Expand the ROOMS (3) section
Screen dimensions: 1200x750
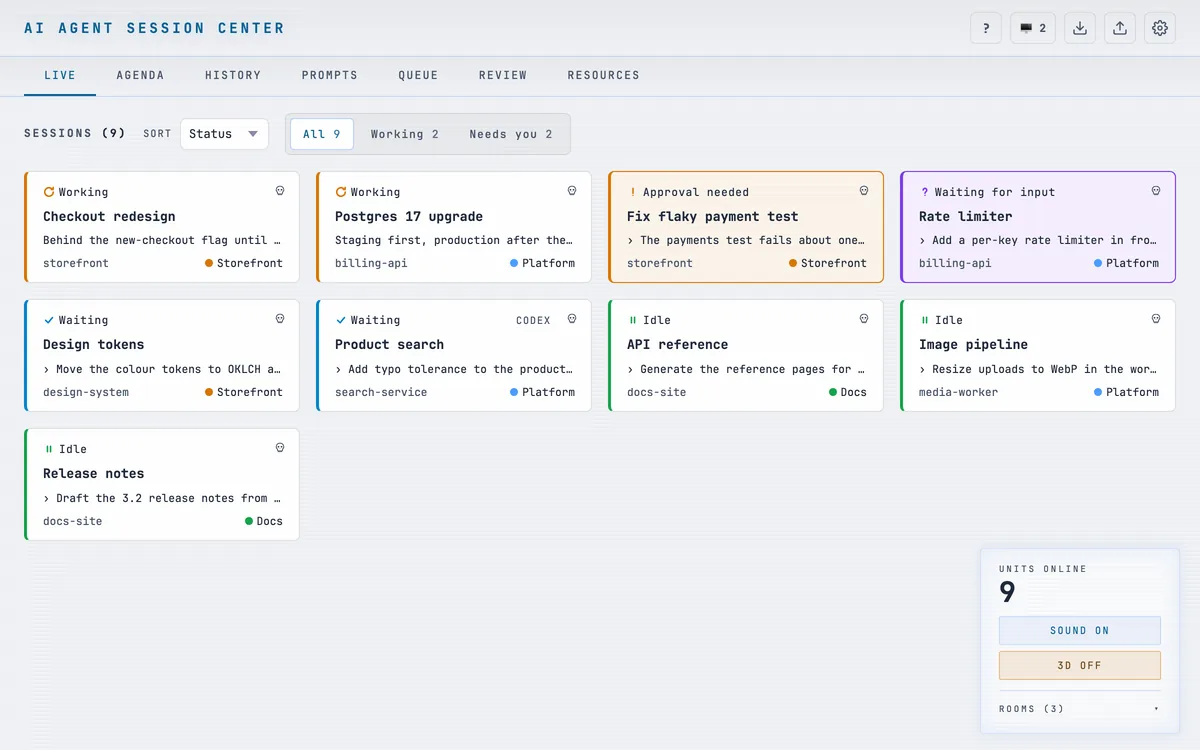pyautogui.click(x=1080, y=709)
